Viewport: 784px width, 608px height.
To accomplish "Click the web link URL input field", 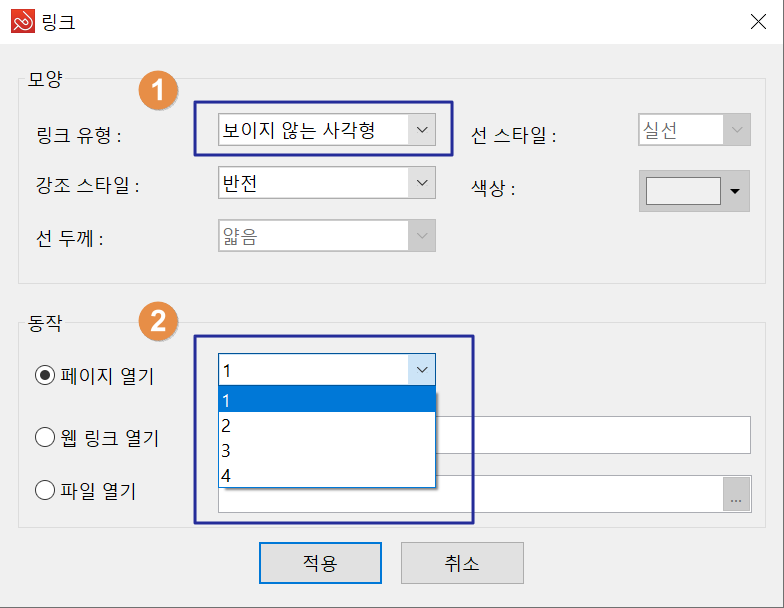I will [x=593, y=435].
